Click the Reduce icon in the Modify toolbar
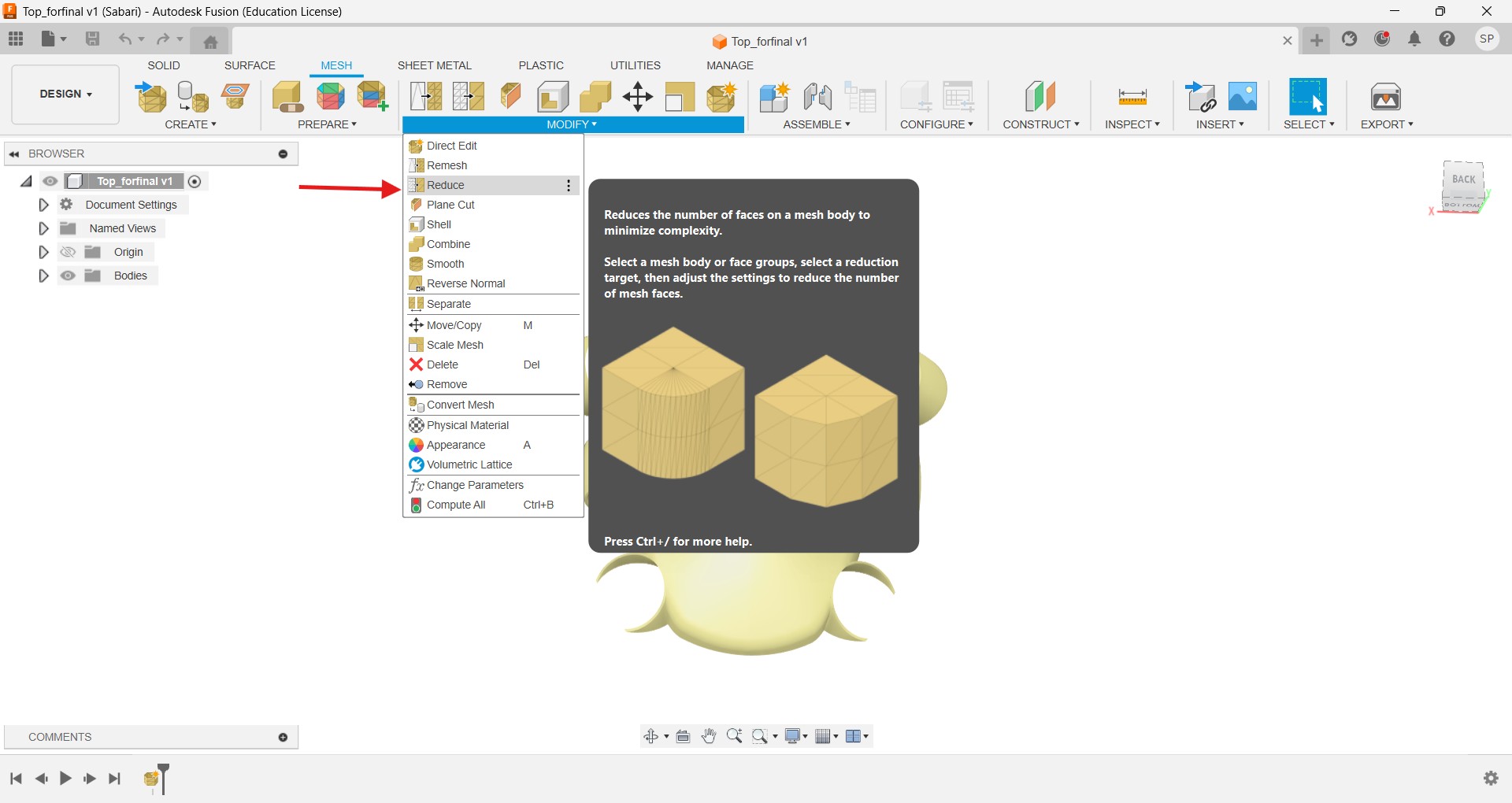The height and width of the screenshot is (803, 1512). pos(469,97)
